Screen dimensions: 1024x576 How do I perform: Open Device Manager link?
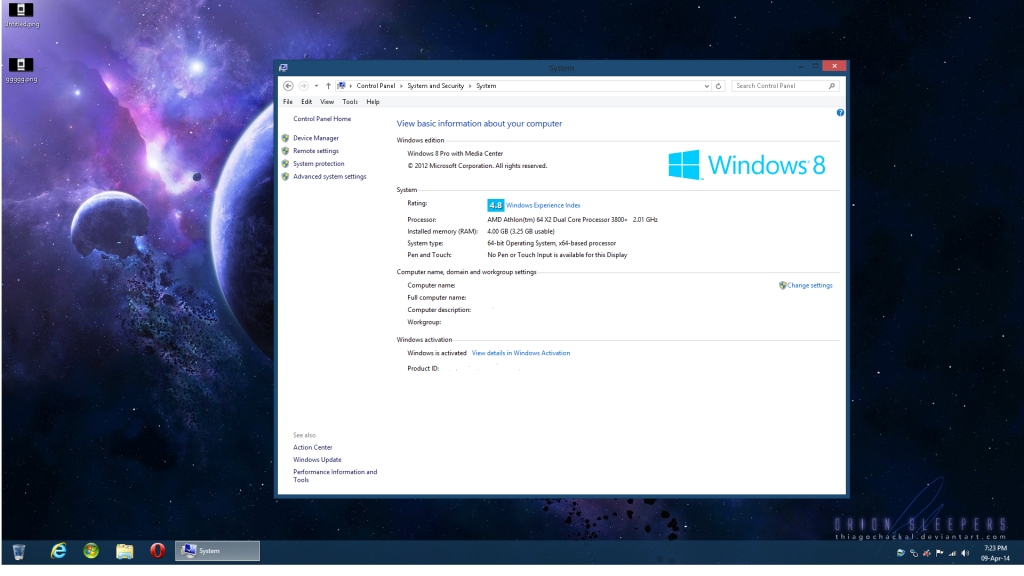pos(315,138)
